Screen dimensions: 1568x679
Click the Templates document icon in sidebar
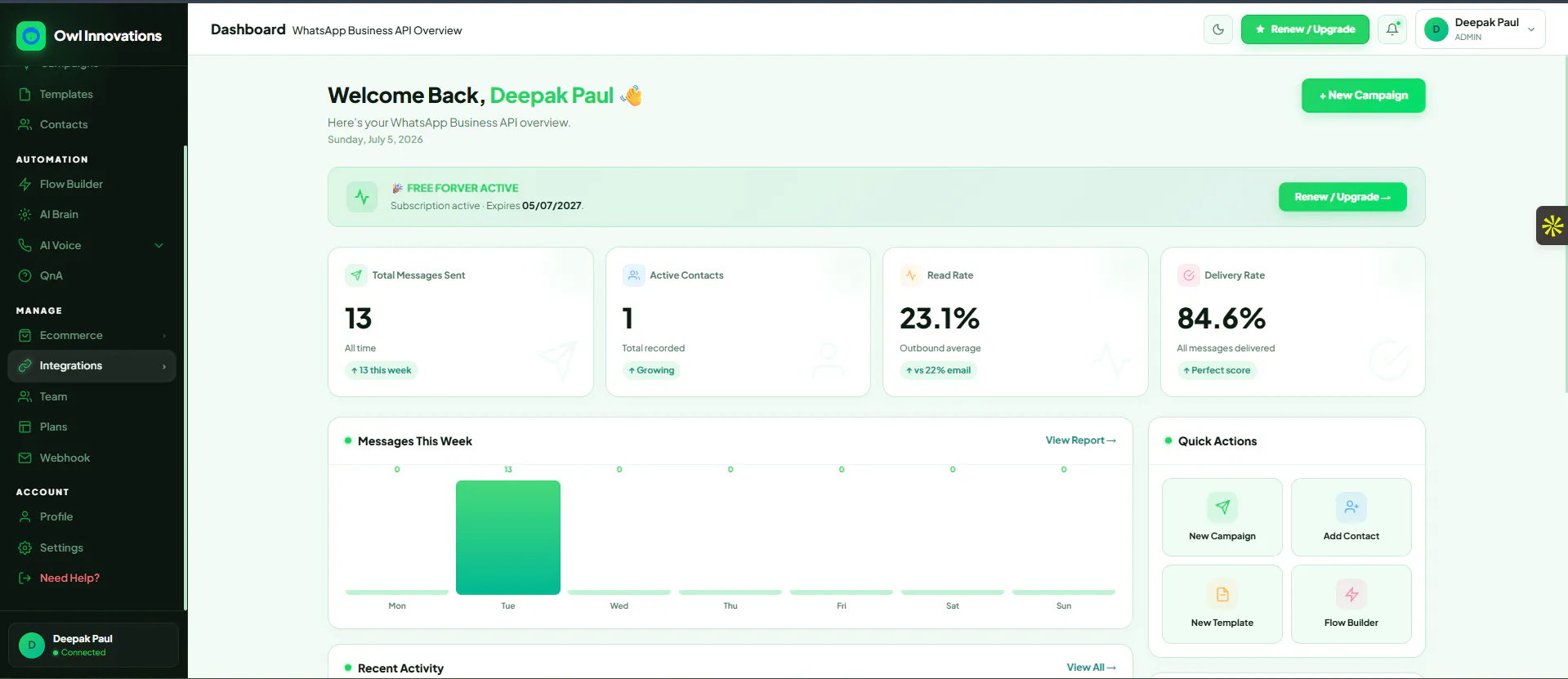point(25,94)
